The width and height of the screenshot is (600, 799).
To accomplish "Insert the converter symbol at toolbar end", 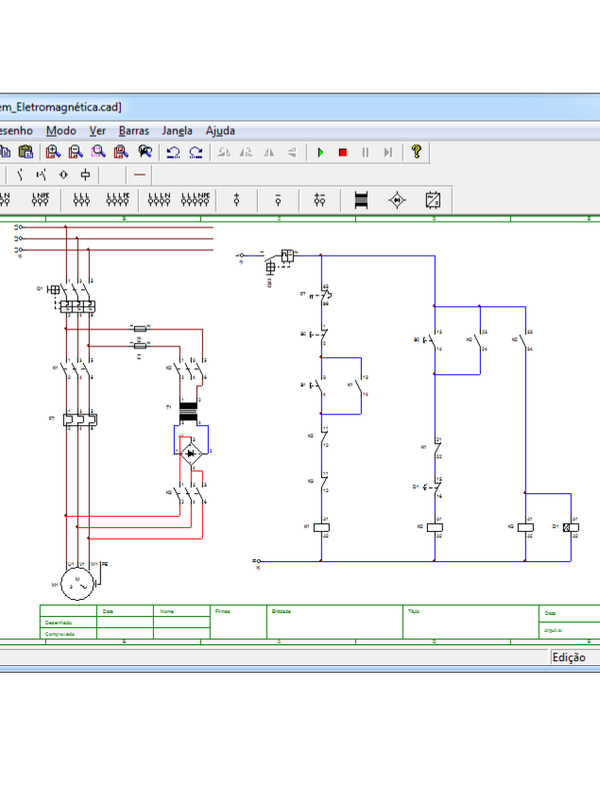I will 434,199.
